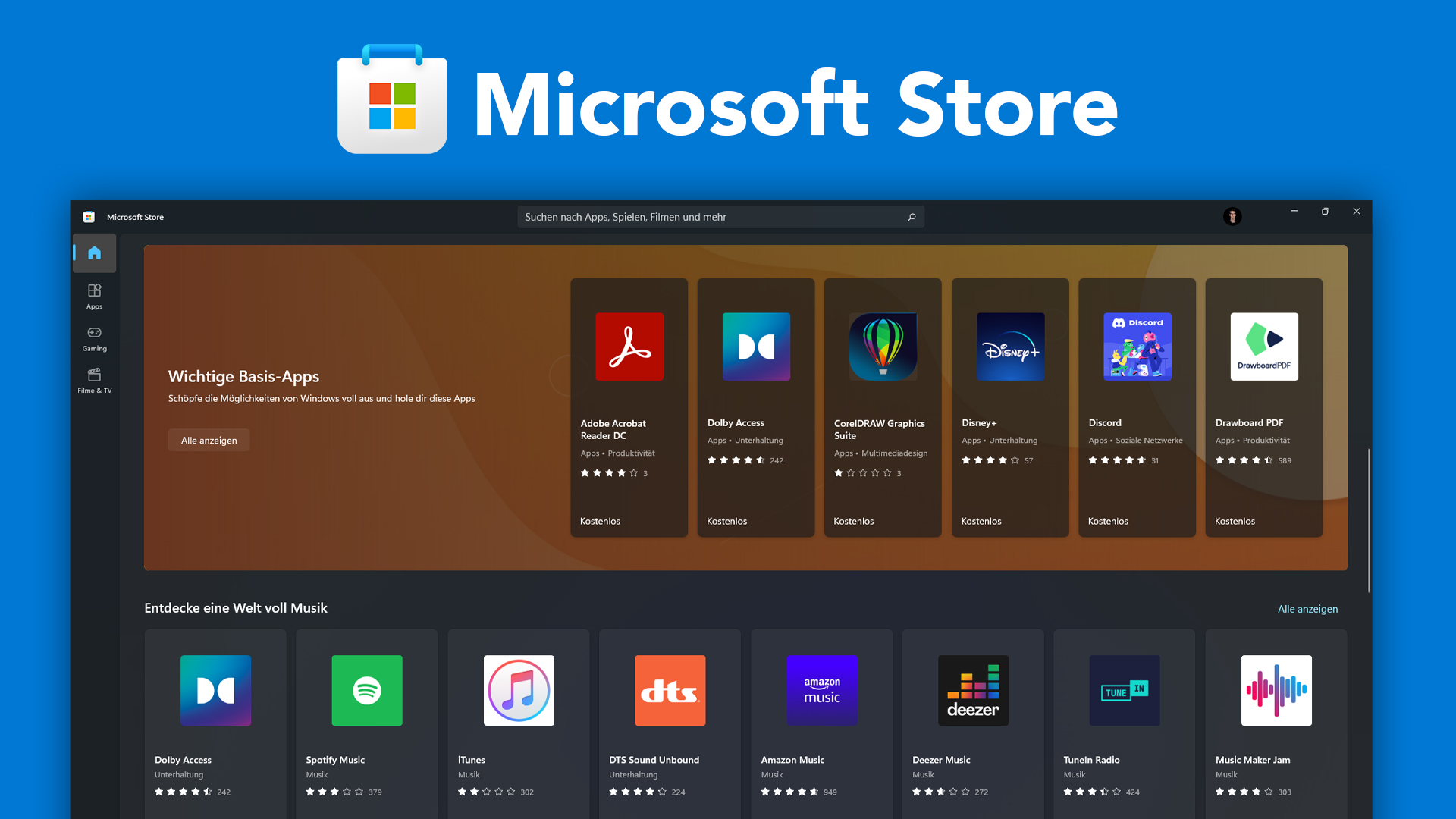Click the Microsoft Store logo in the title bar
Image resolution: width=1456 pixels, height=819 pixels.
click(x=90, y=216)
